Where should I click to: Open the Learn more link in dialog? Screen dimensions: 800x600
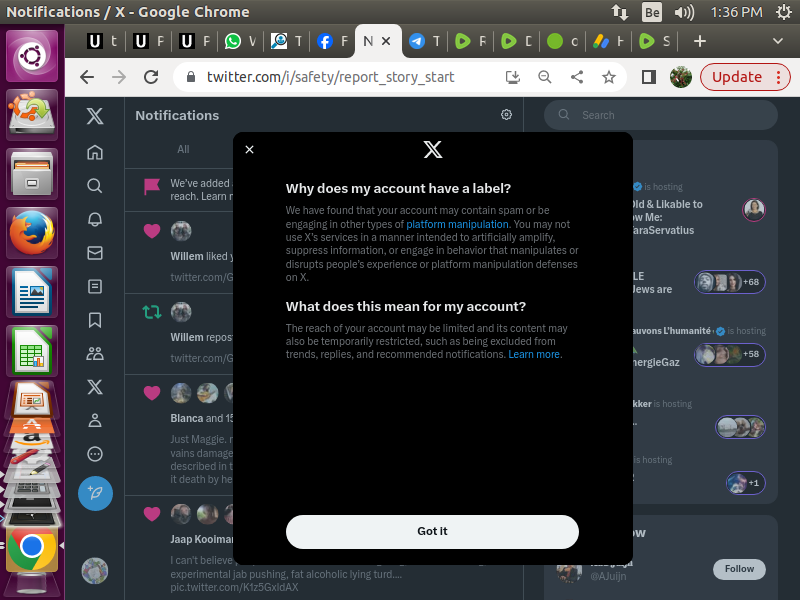[x=535, y=354]
